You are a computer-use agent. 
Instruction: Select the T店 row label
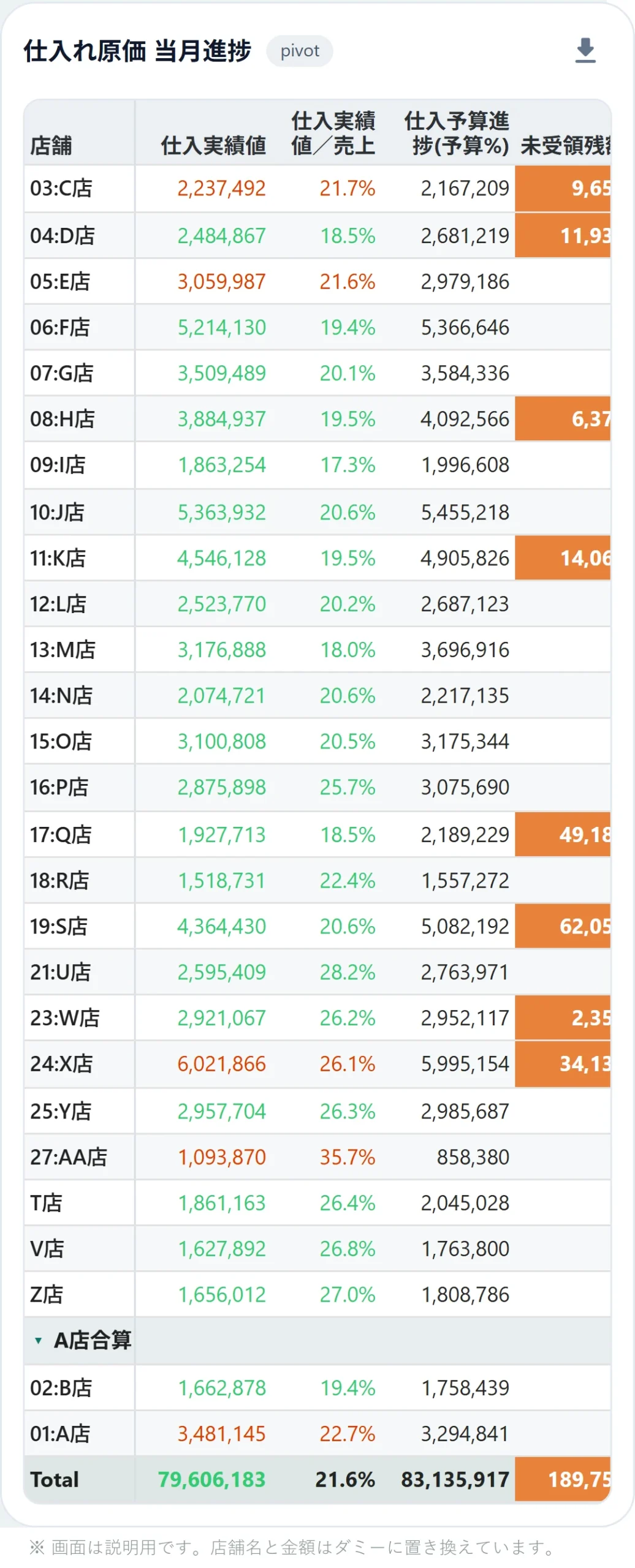pyautogui.click(x=47, y=1202)
